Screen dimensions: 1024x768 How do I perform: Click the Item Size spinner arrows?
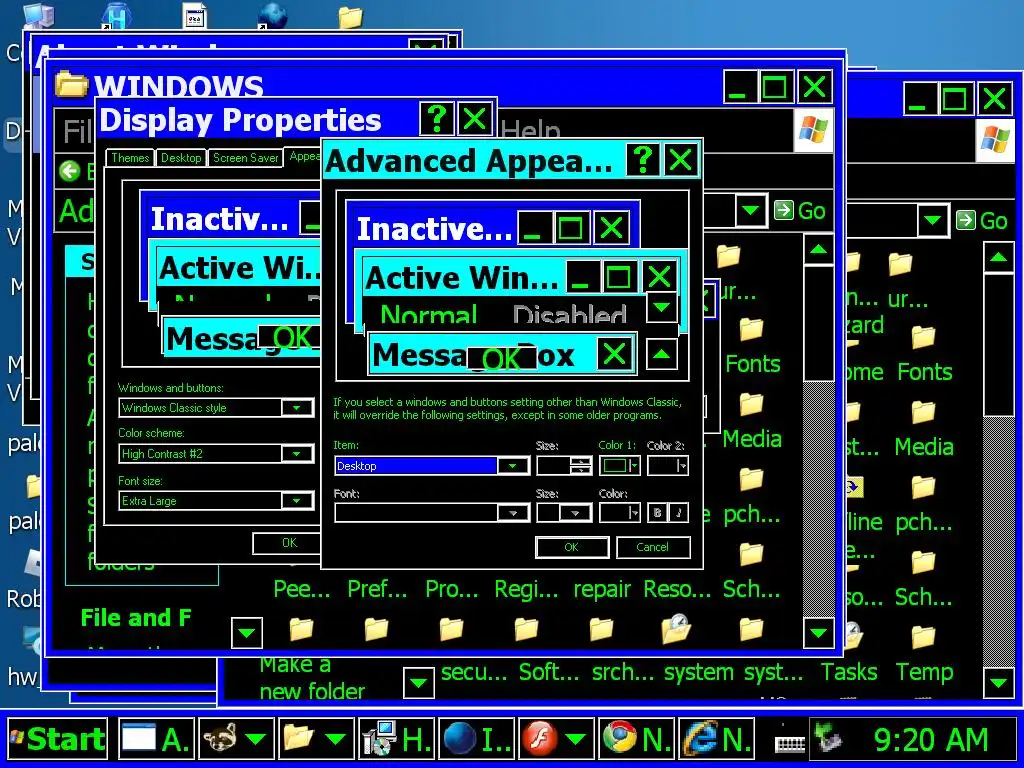[580, 466]
